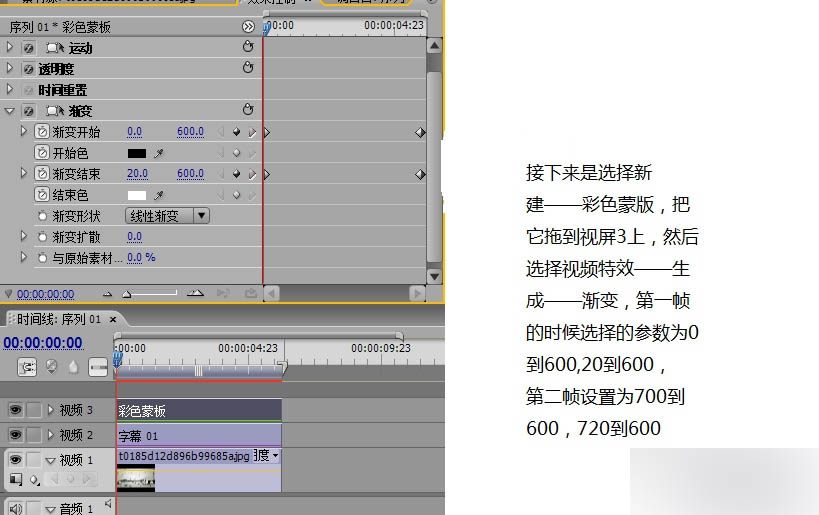Mute the 音频 1 track
Screen dimensions: 819x515
16,508
